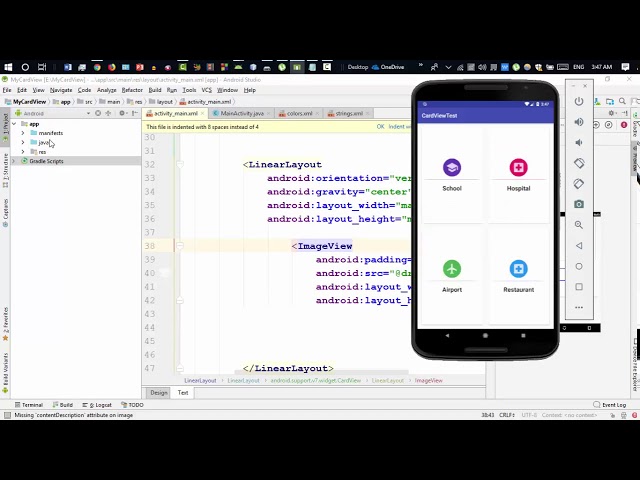
Task: Switch to MainActivity.java tab
Action: 242,113
